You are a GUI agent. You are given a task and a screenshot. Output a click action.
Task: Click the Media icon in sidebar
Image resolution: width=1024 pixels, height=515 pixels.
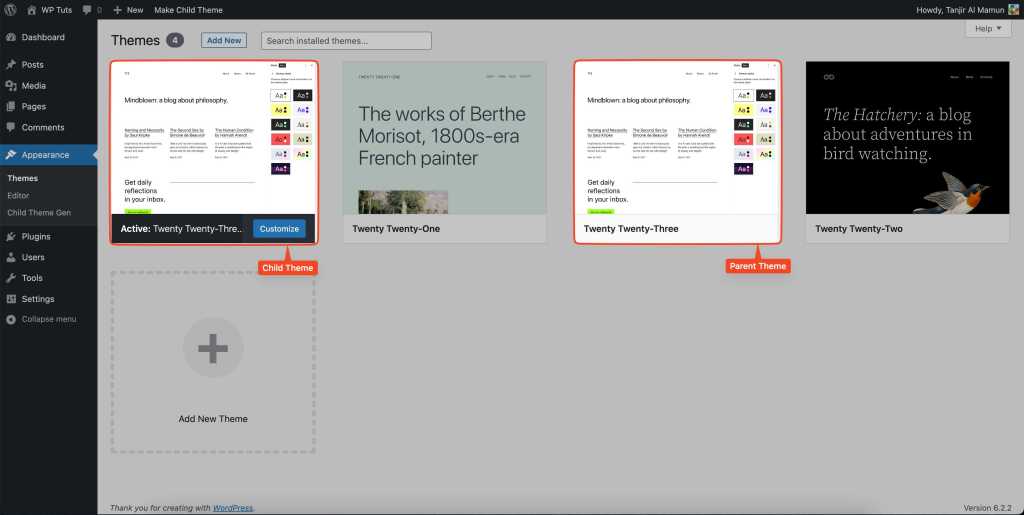tap(10, 86)
